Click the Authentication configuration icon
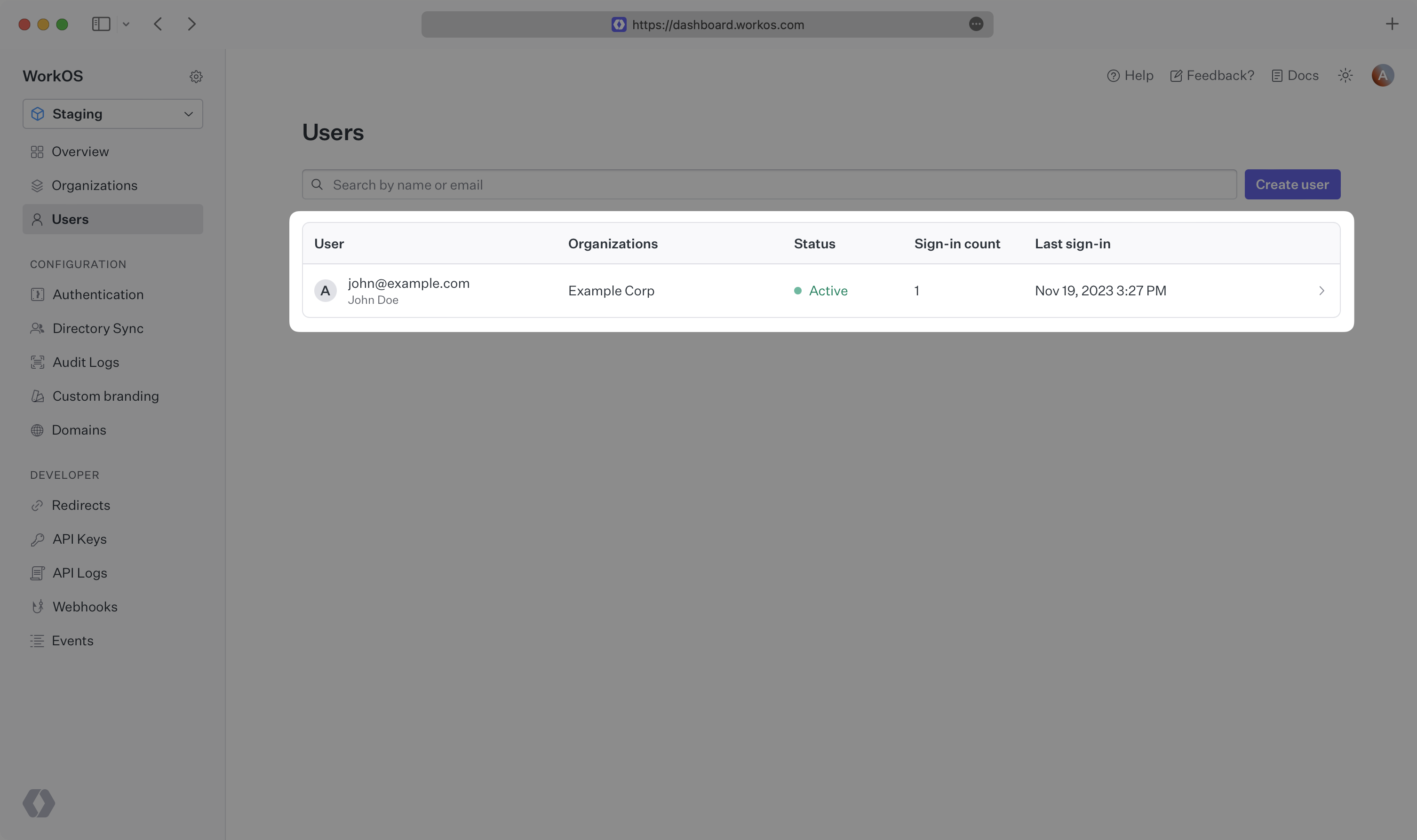 37,294
